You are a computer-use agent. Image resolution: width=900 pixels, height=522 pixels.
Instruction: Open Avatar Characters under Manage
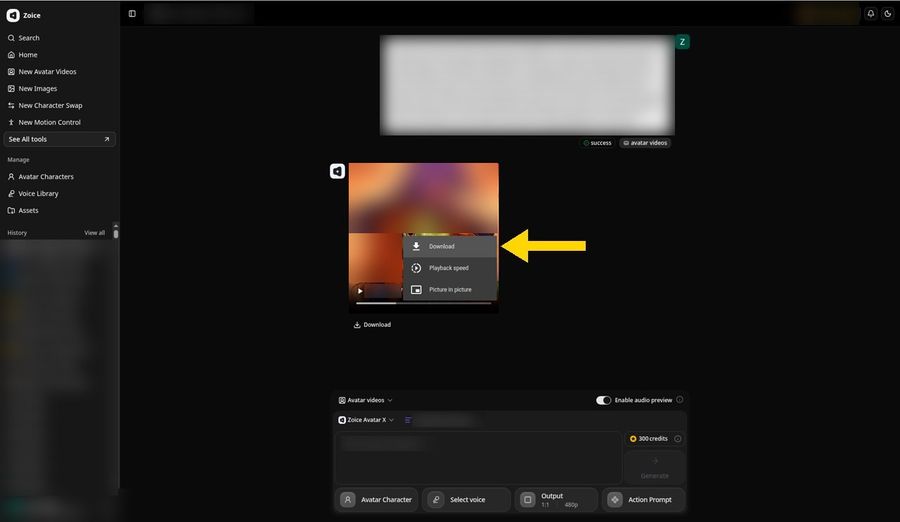[x=41, y=177]
